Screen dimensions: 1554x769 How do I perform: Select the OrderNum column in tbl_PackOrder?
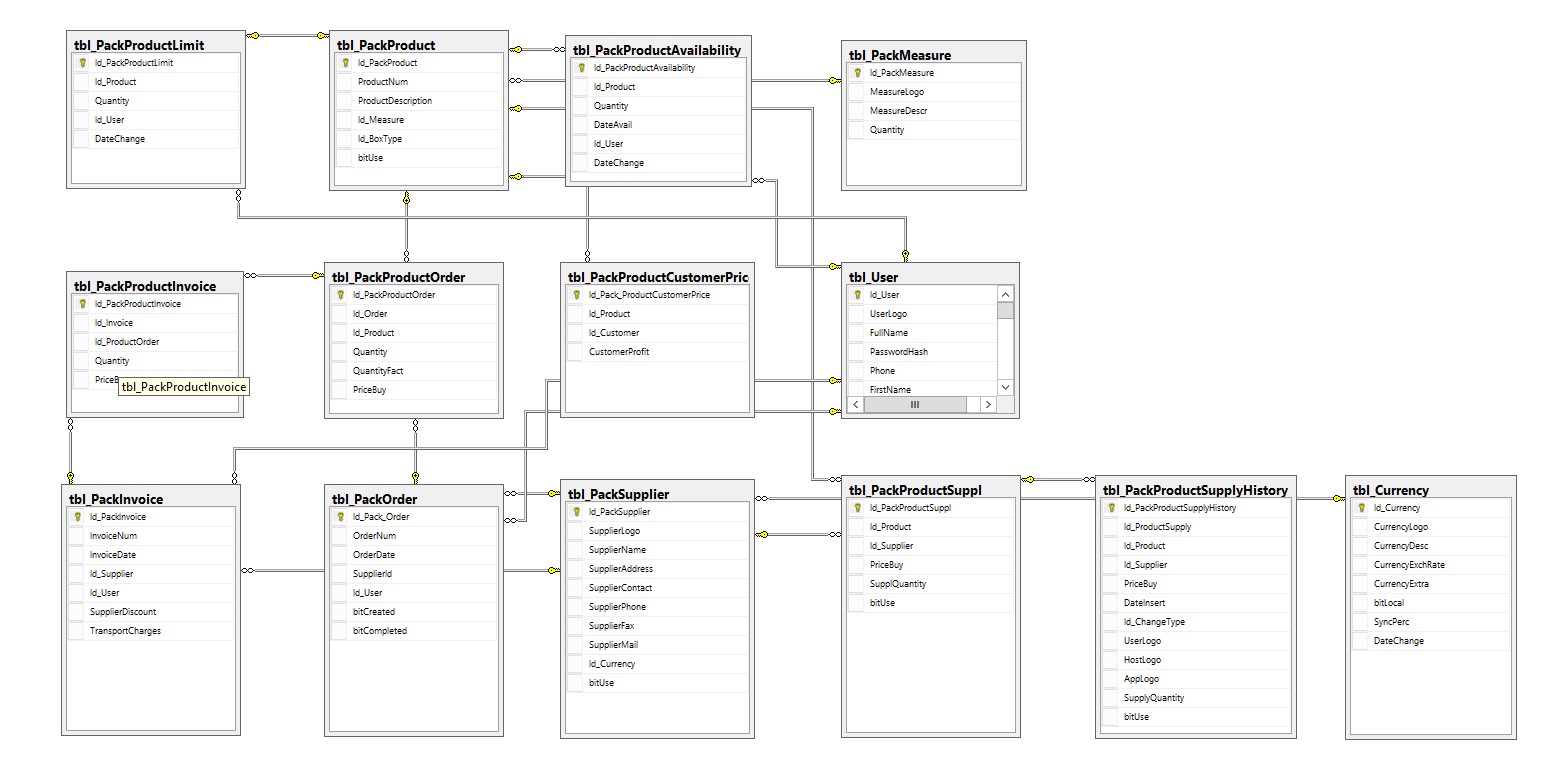pos(413,536)
